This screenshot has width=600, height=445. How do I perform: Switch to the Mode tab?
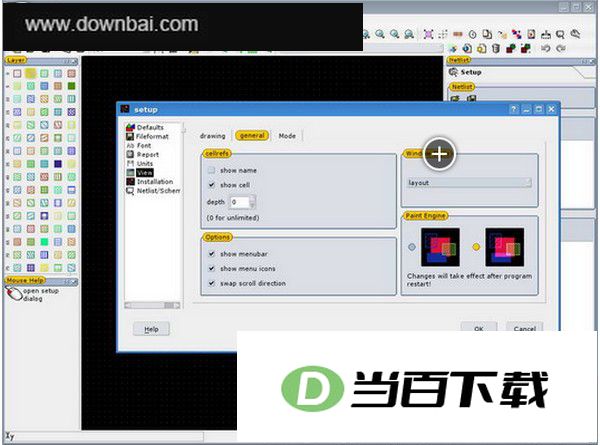coord(287,136)
